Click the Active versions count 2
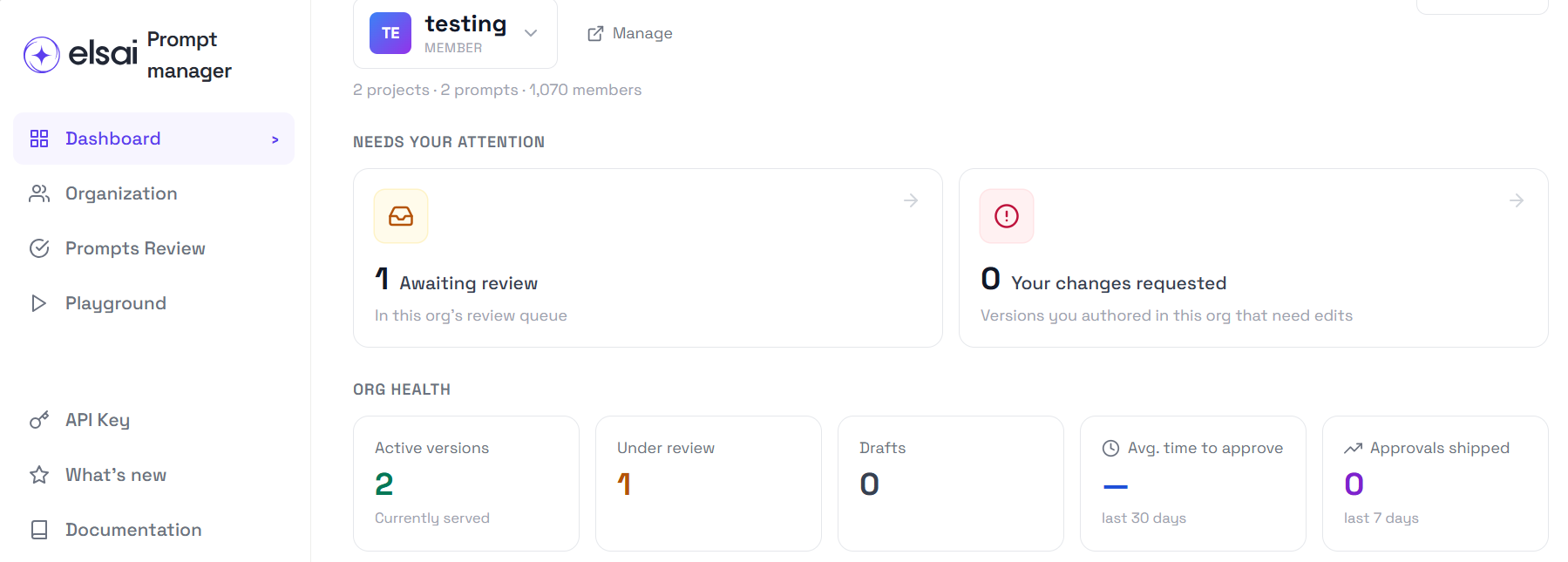Viewport: 1568px width, 562px height. click(384, 484)
